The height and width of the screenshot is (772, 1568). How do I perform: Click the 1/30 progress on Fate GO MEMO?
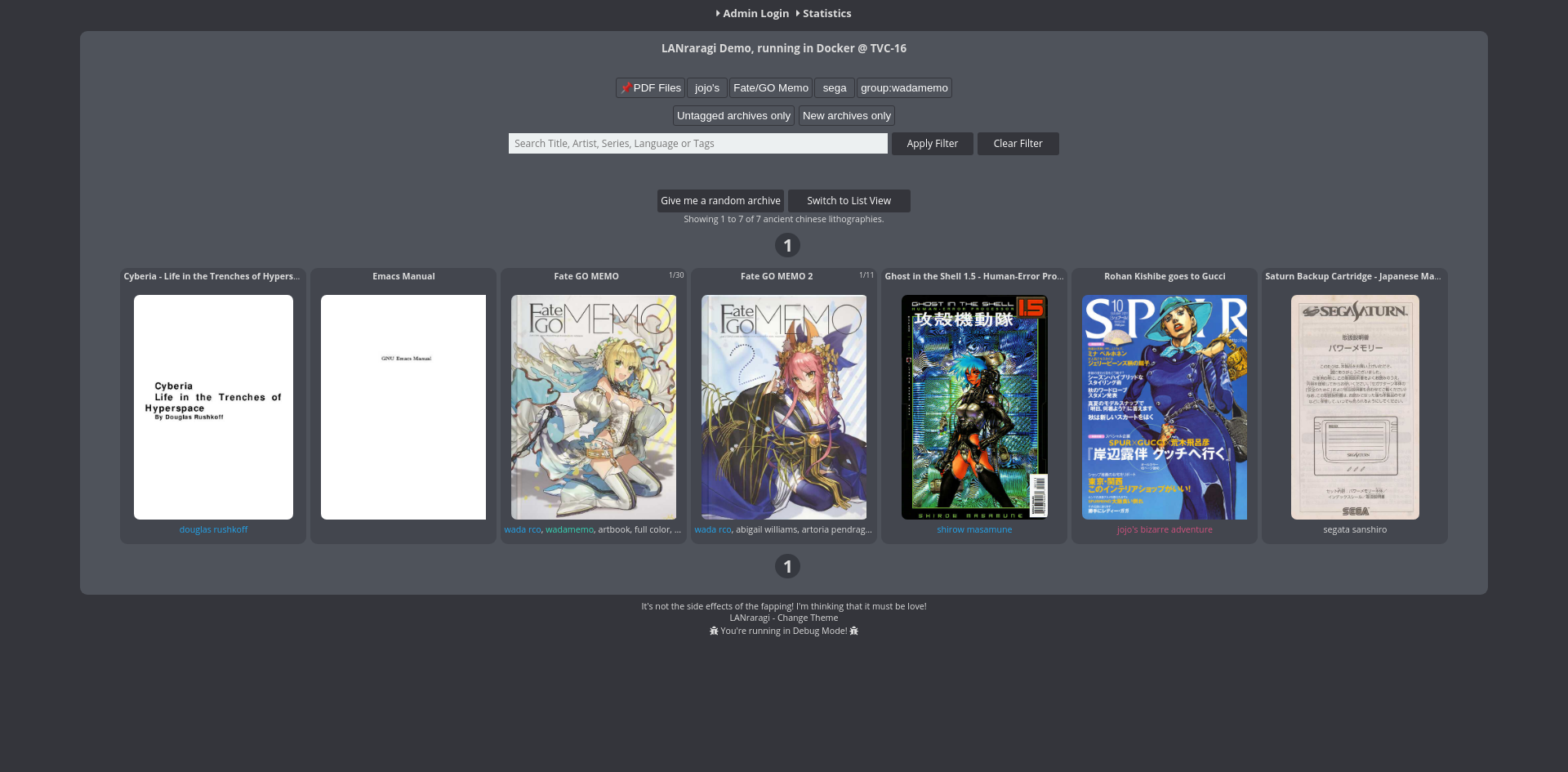click(676, 275)
